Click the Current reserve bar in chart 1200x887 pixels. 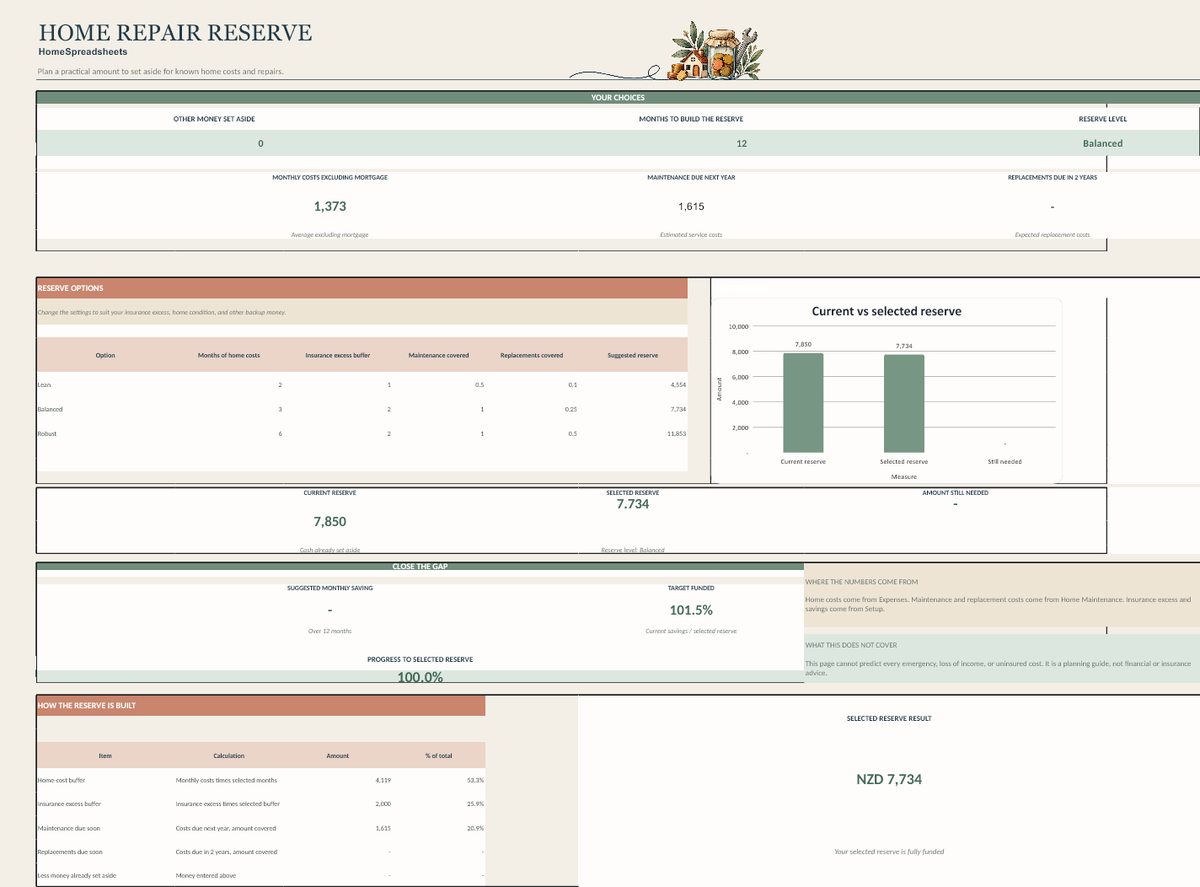click(x=802, y=403)
